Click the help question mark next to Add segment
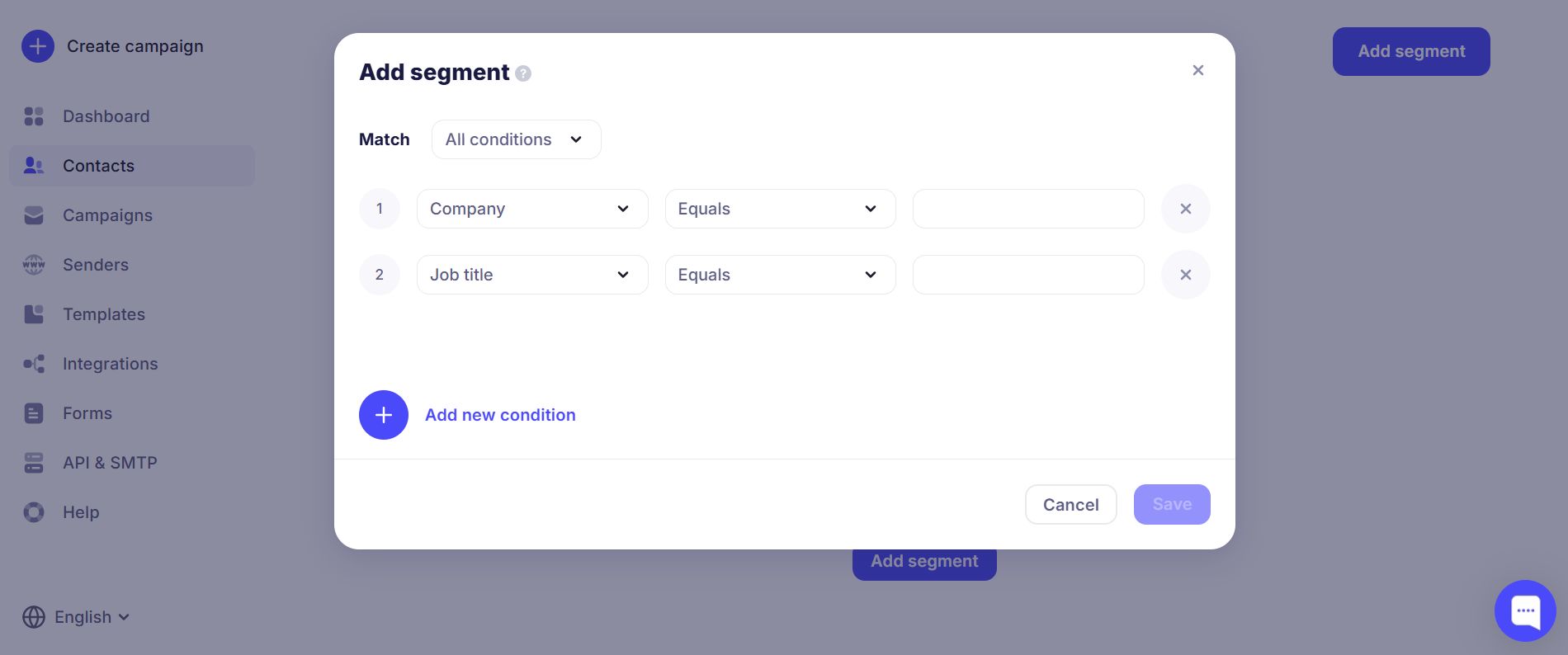The image size is (1568, 655). (x=523, y=74)
